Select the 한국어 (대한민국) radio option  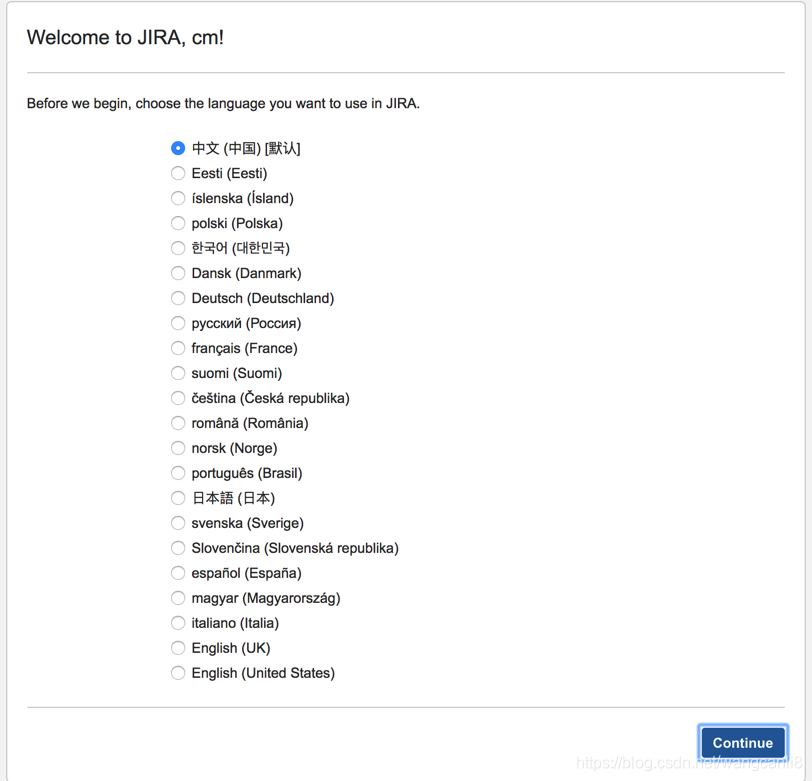178,248
